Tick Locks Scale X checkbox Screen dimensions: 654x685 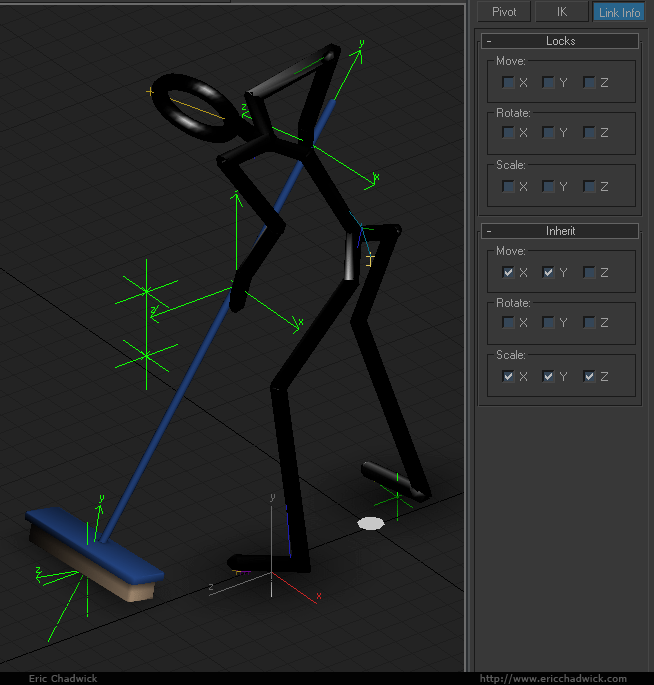click(508, 187)
